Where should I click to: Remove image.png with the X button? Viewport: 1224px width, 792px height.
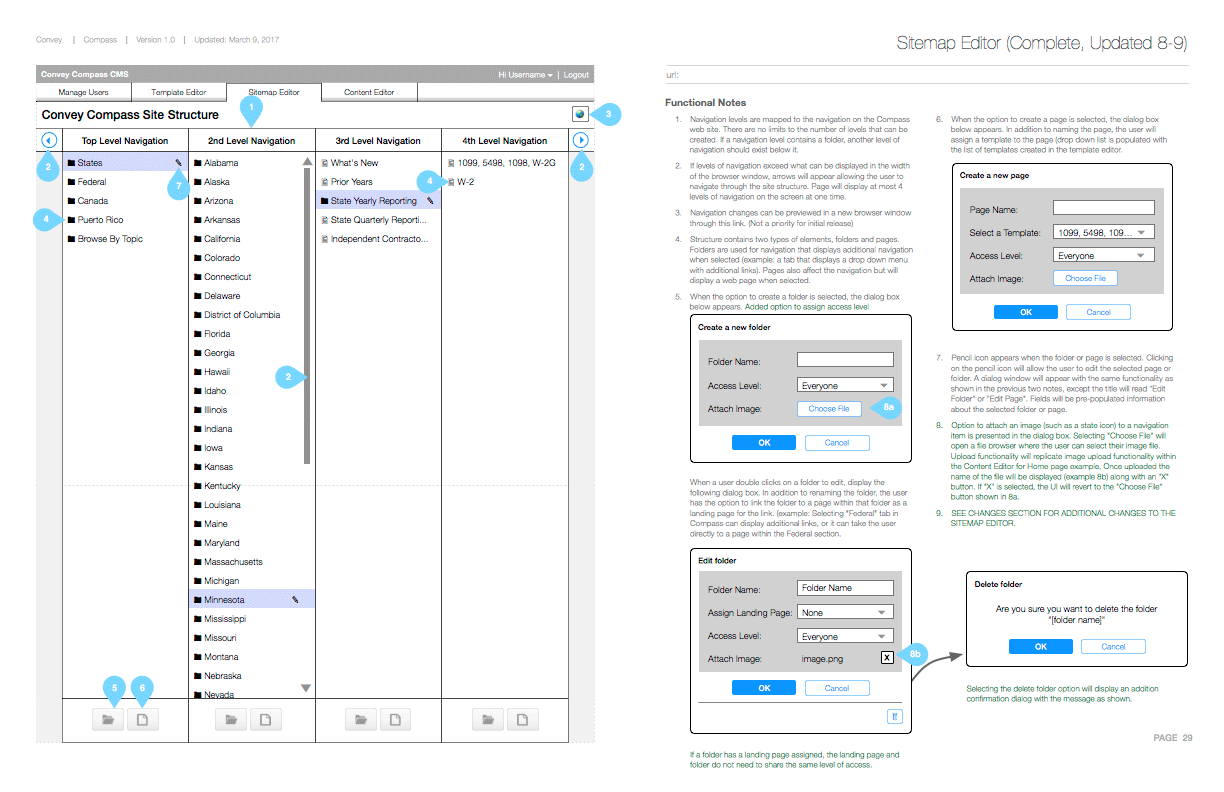(887, 657)
